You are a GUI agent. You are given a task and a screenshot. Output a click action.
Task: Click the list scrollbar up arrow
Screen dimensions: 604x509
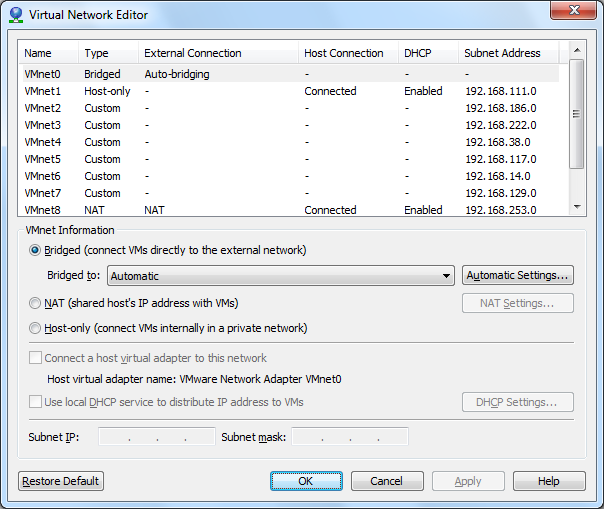577,50
